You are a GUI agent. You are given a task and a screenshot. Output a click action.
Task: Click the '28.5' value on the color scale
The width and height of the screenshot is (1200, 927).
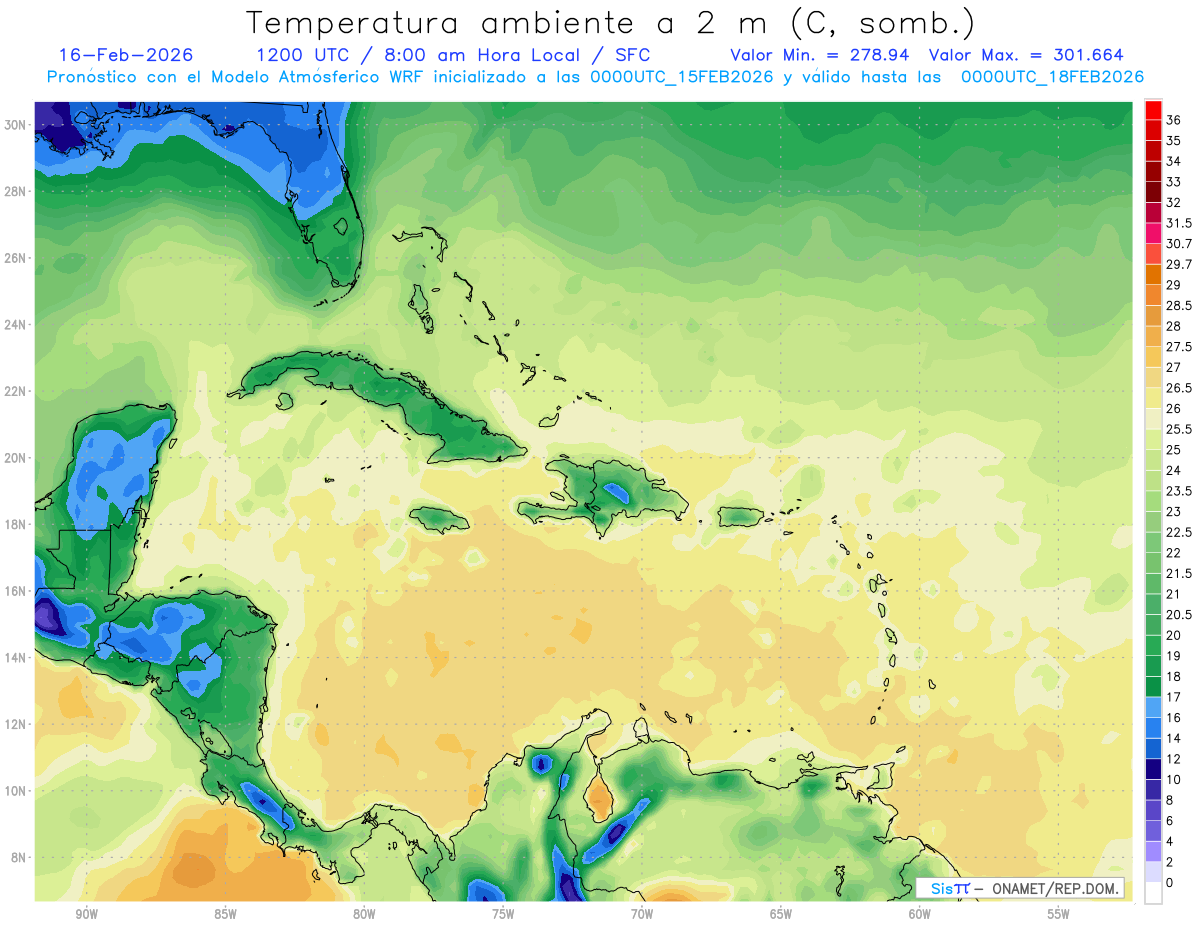[x=1179, y=306]
